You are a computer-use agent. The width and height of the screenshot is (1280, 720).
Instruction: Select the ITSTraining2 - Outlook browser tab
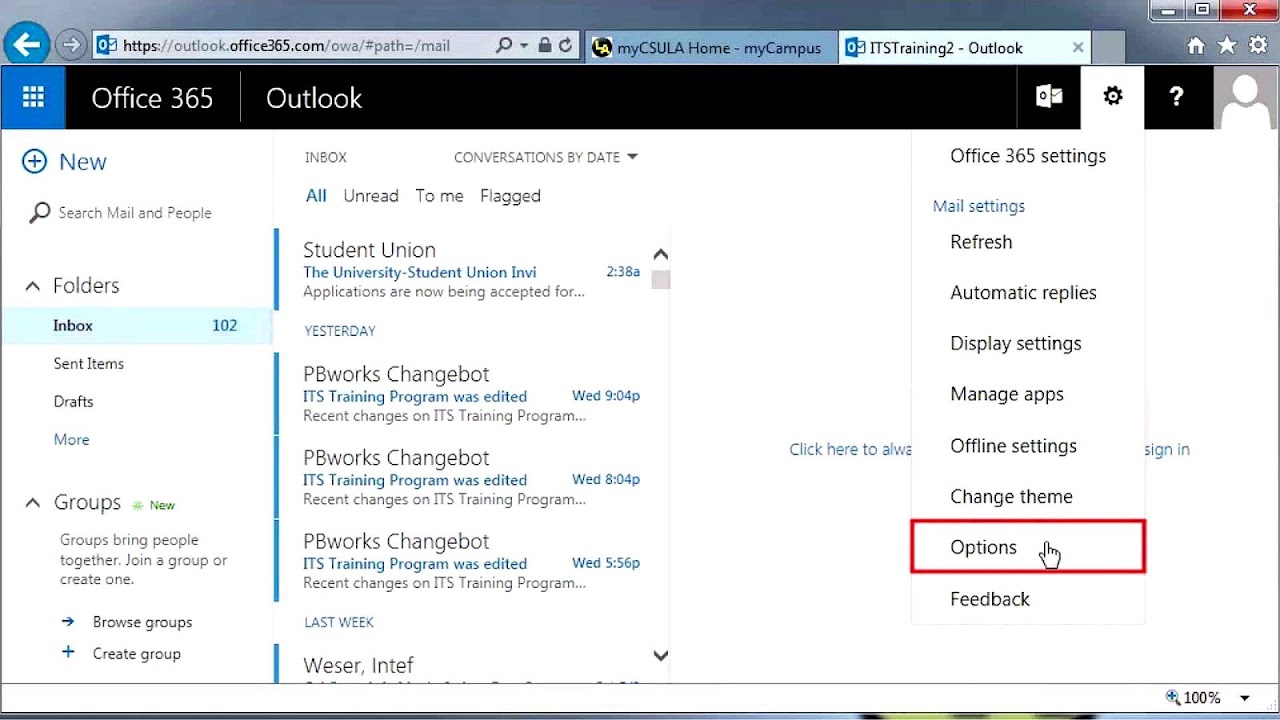click(x=963, y=47)
